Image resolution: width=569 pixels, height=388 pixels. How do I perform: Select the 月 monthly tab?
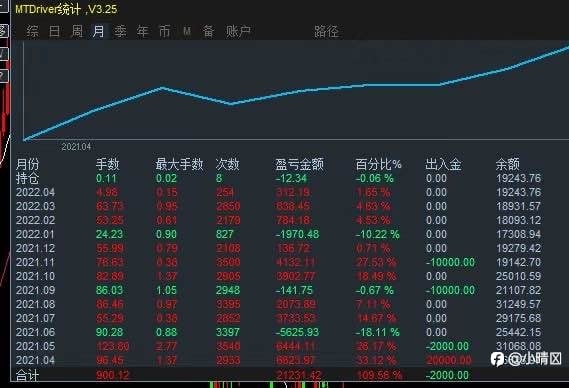98,32
